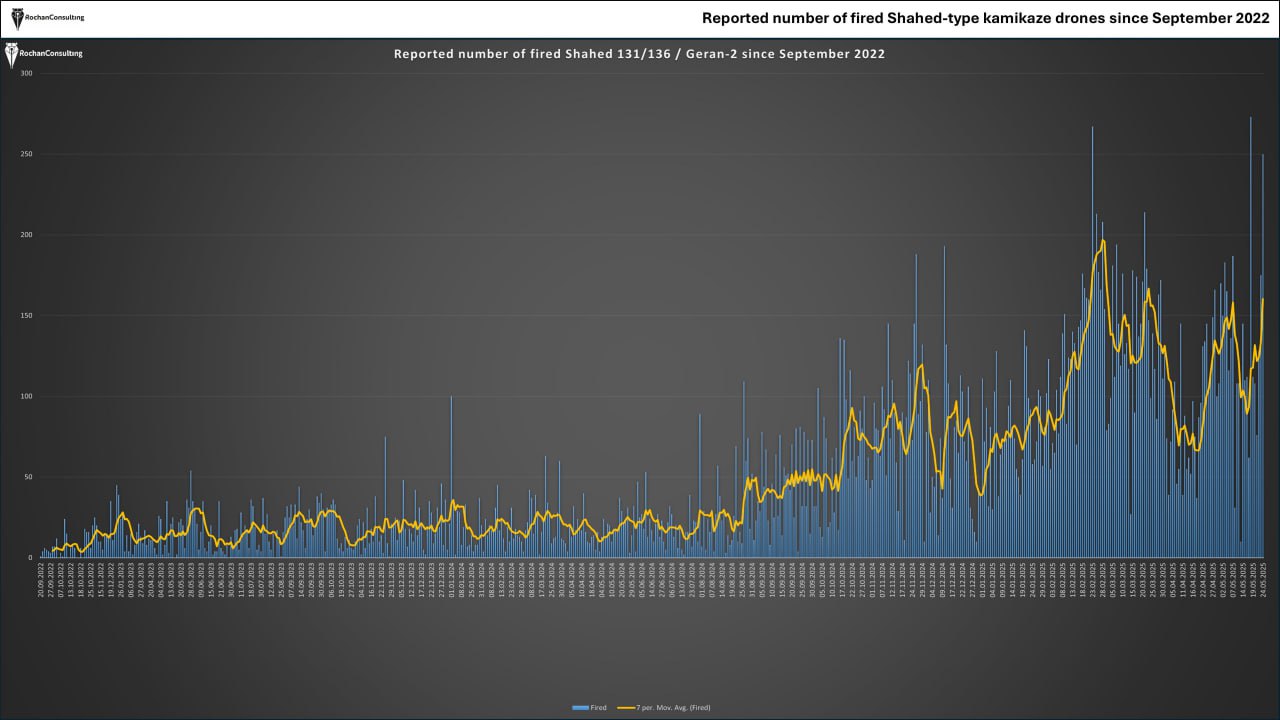This screenshot has width=1280, height=720.
Task: Click the bold header title about kamikaze drones
Action: point(985,18)
